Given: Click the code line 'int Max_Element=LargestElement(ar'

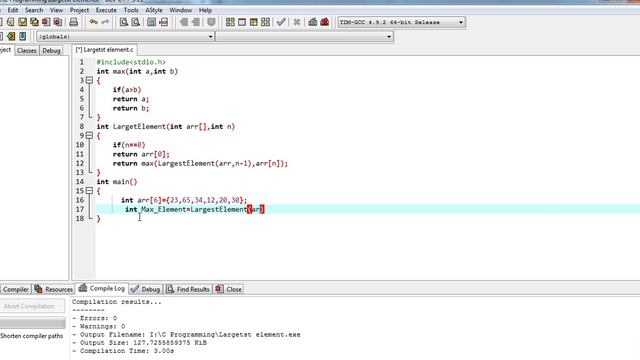Looking at the screenshot, I should pyautogui.click(x=195, y=209).
